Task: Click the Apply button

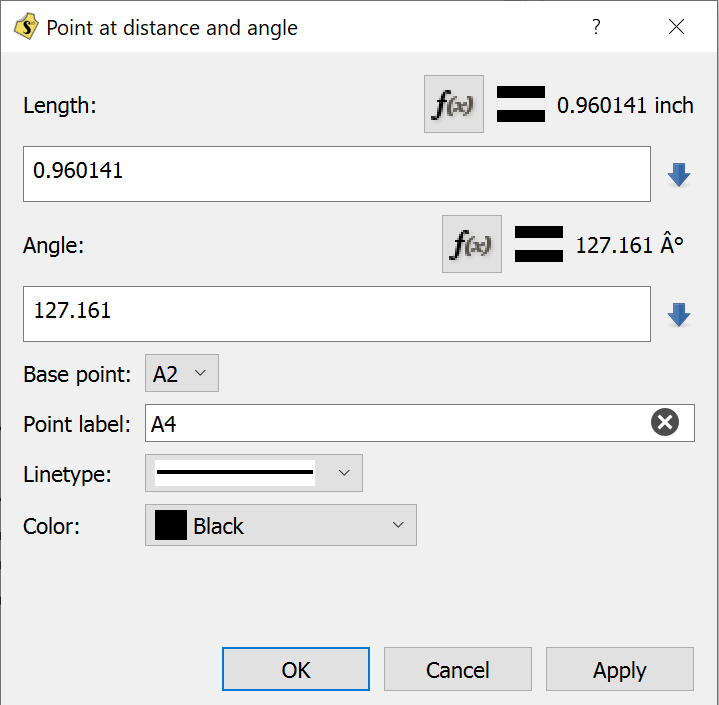Action: click(620, 669)
